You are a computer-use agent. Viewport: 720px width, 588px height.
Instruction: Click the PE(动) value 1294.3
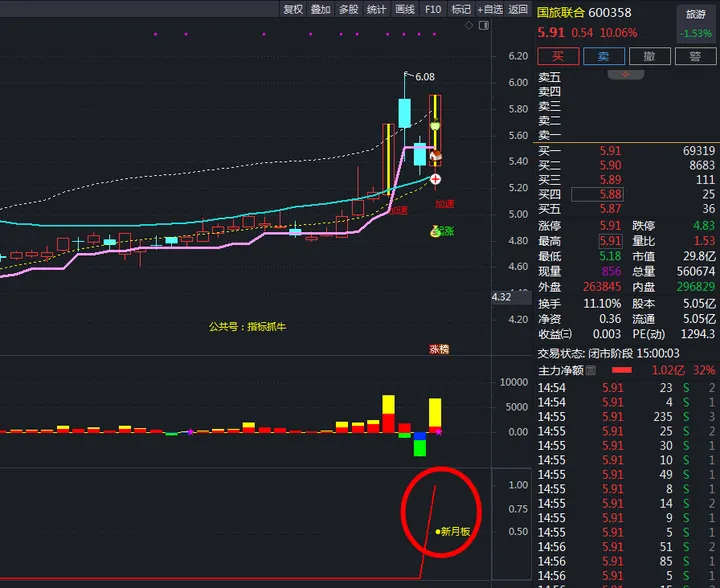pos(698,334)
